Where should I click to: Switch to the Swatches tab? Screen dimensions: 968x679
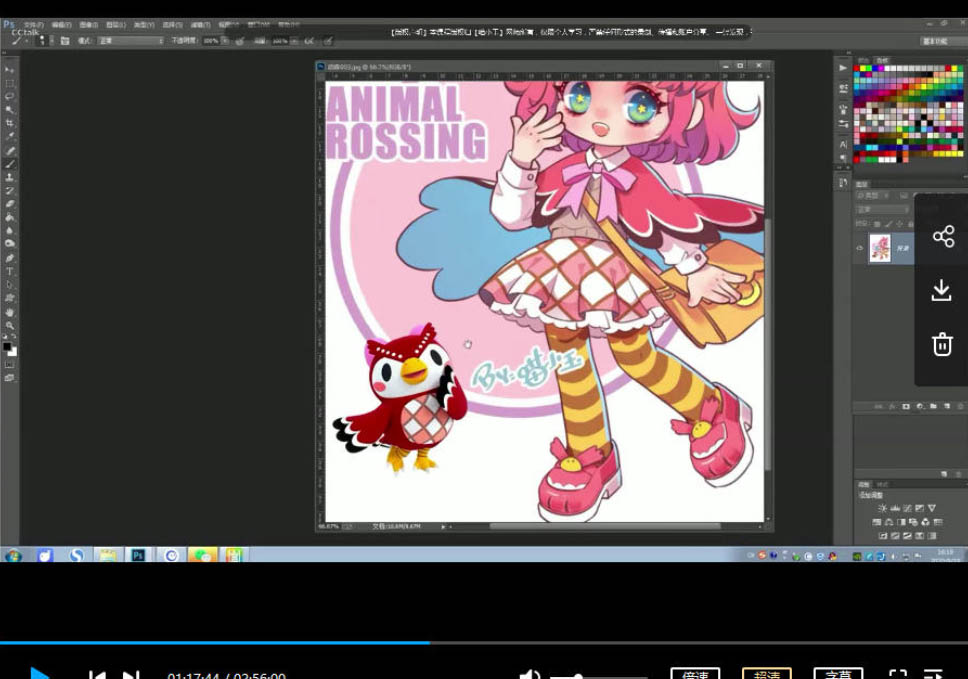[x=883, y=60]
